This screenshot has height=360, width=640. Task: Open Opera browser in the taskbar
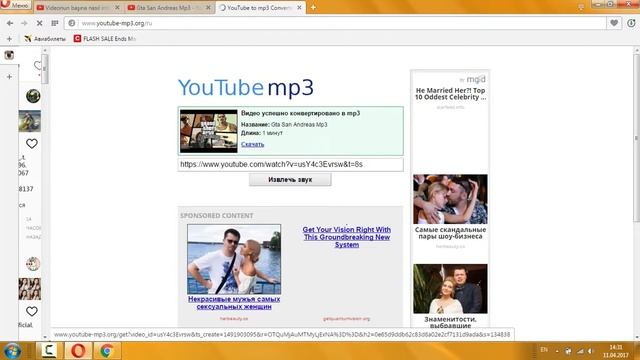click(x=78, y=351)
